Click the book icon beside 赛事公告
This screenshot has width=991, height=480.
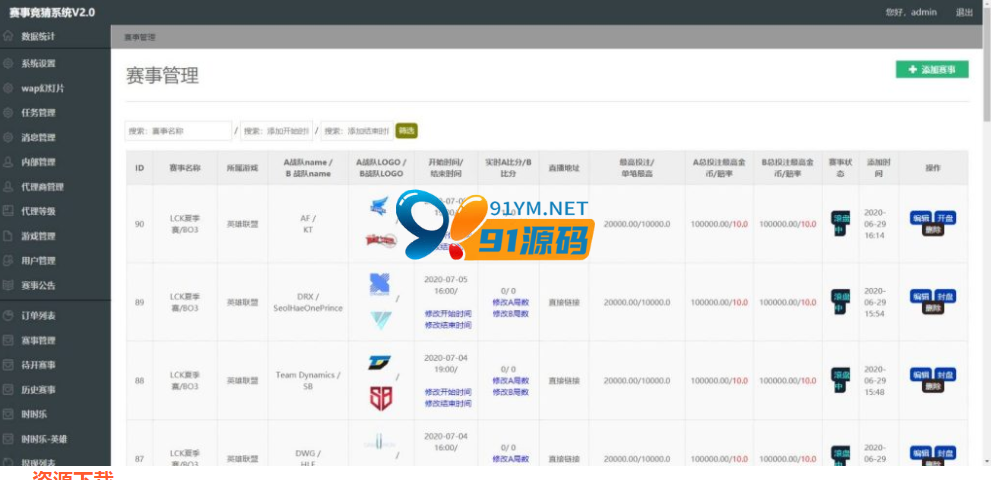pyautogui.click(x=8, y=285)
